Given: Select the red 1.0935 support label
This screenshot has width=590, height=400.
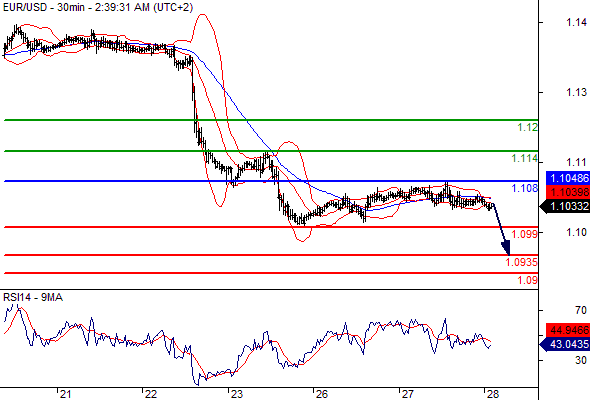Looking at the screenshot, I should coord(522,262).
